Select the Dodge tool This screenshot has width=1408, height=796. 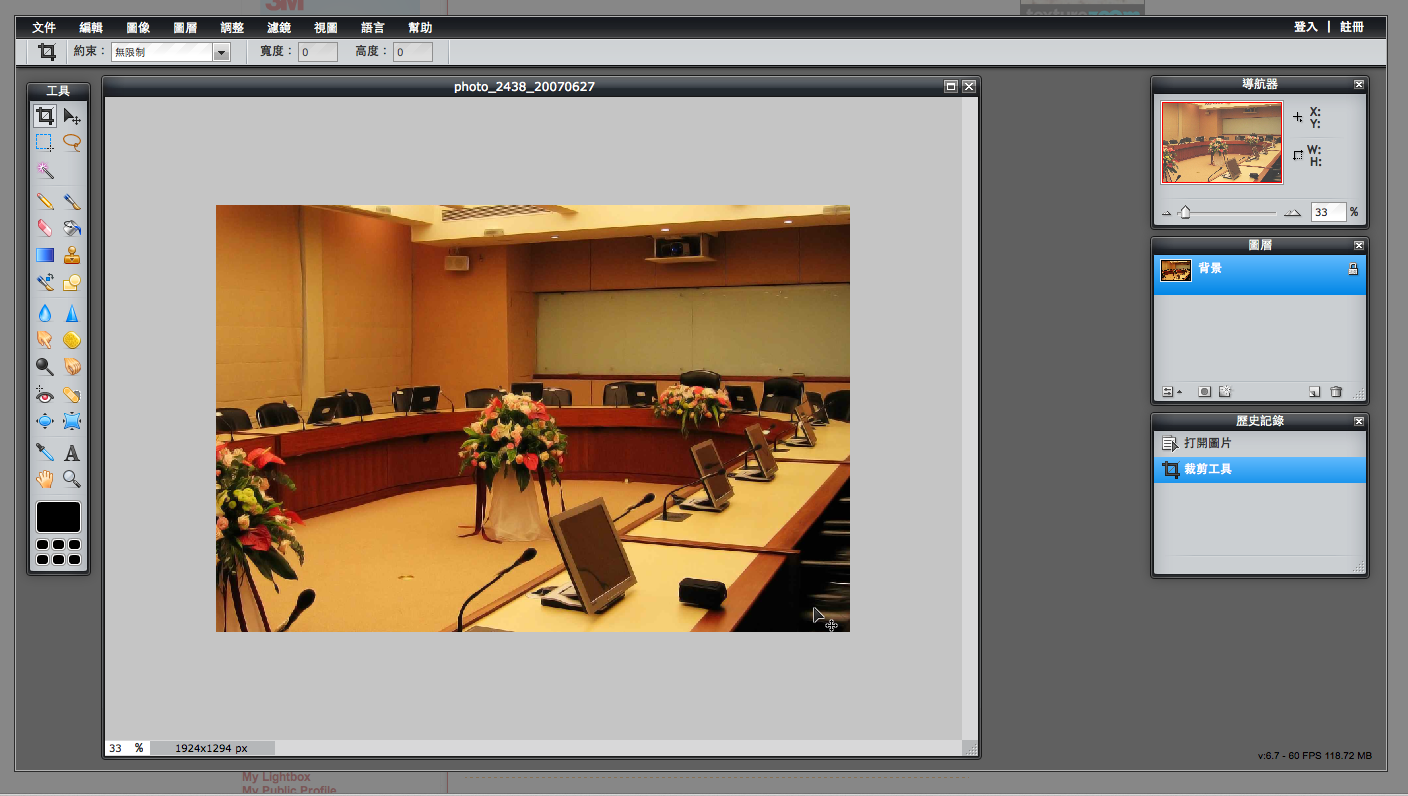pyautogui.click(x=45, y=367)
